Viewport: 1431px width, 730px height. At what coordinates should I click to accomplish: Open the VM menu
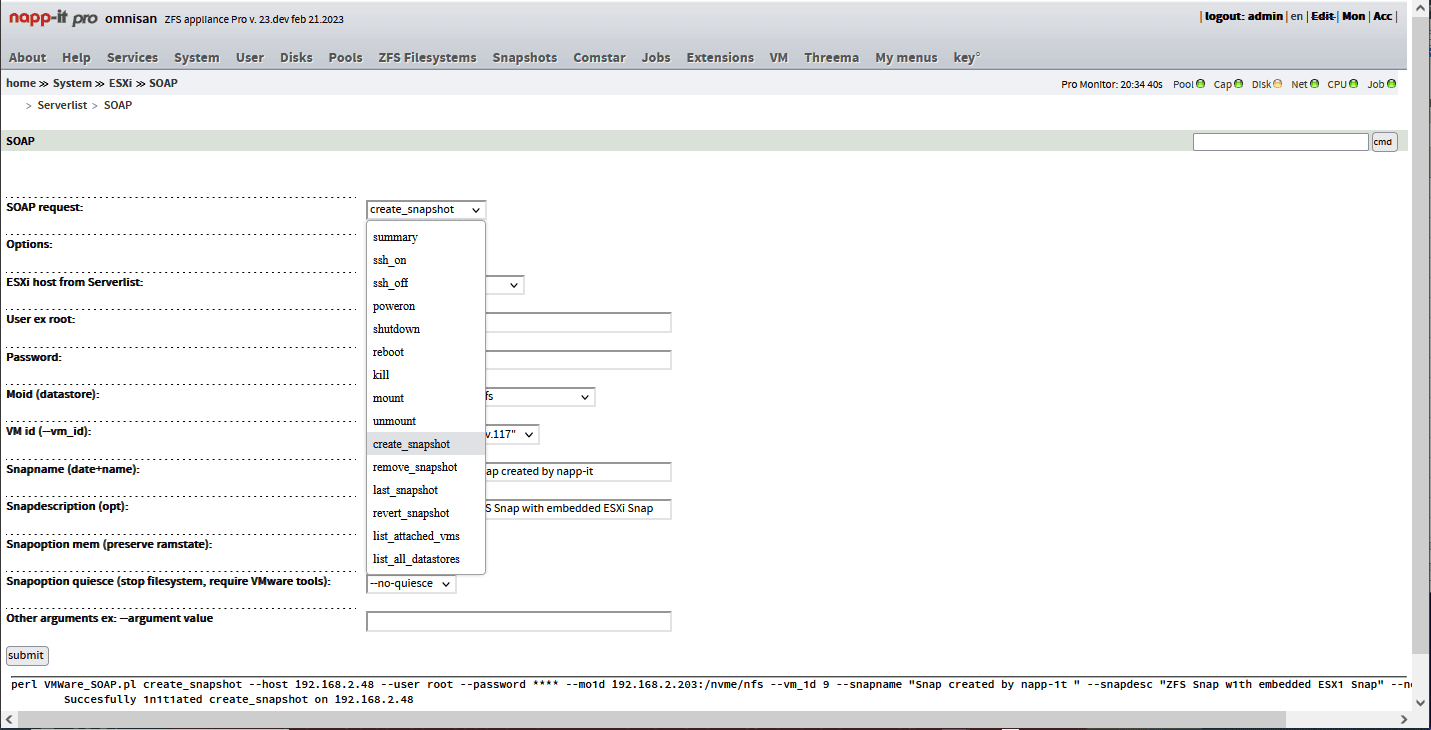[779, 57]
